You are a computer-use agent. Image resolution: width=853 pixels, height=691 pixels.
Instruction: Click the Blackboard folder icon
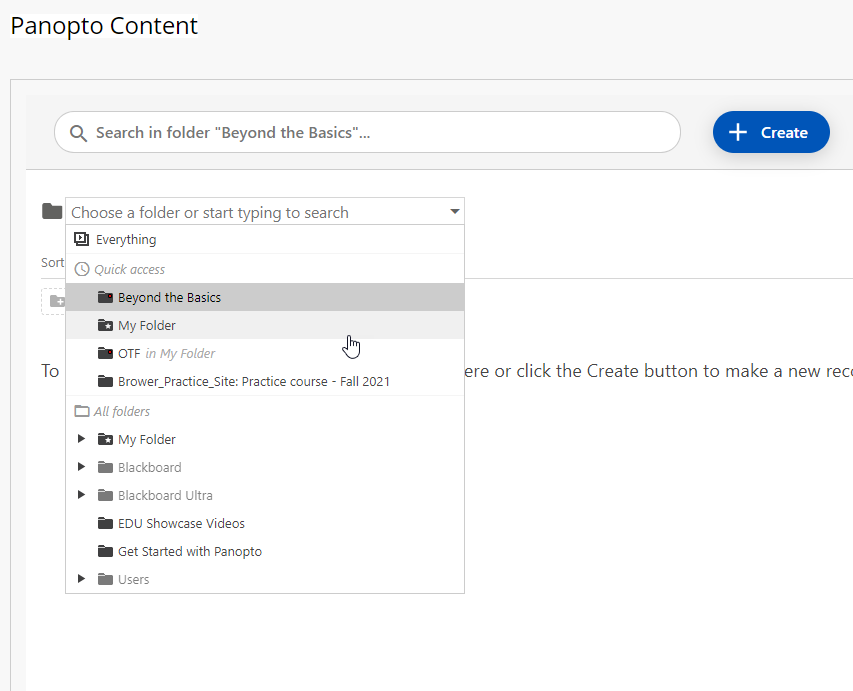coord(105,467)
